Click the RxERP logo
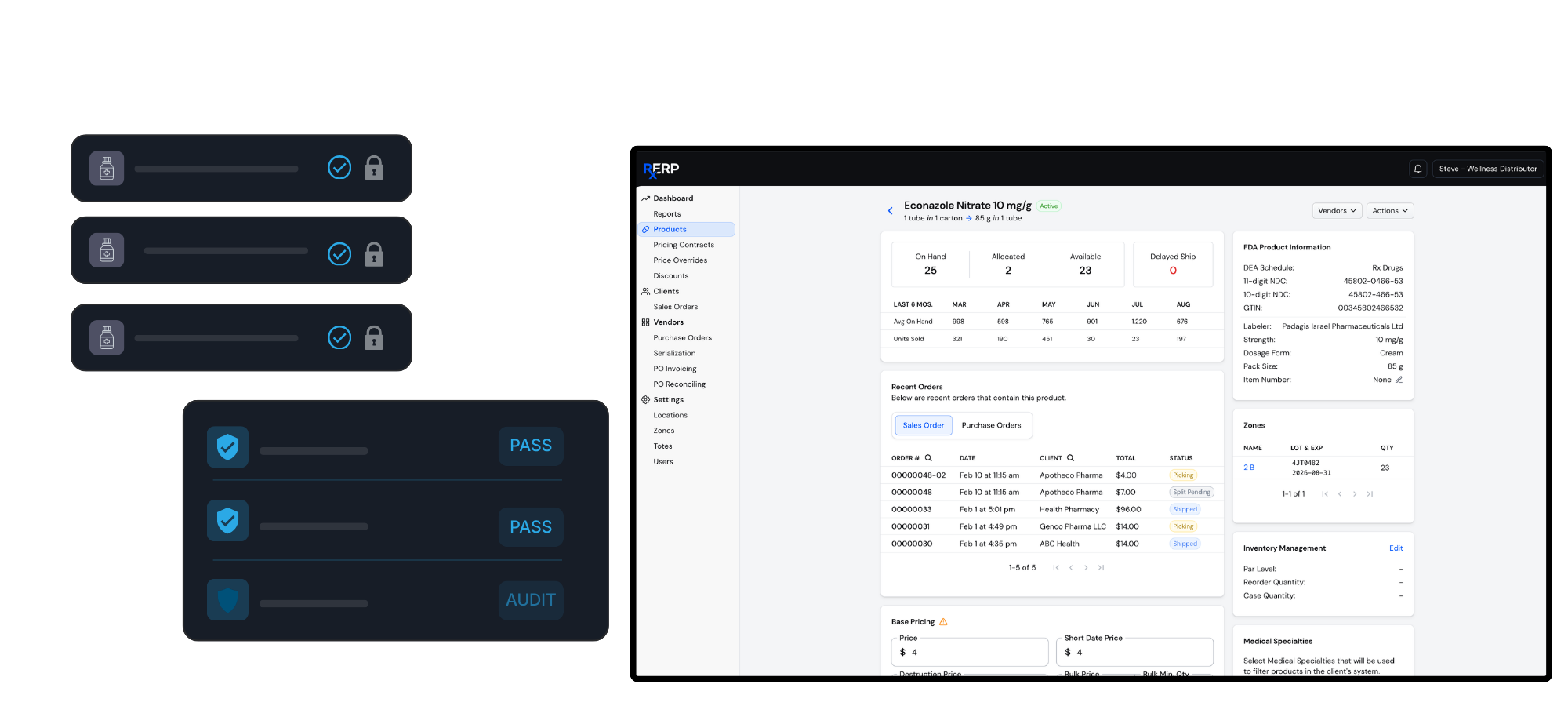 click(661, 169)
